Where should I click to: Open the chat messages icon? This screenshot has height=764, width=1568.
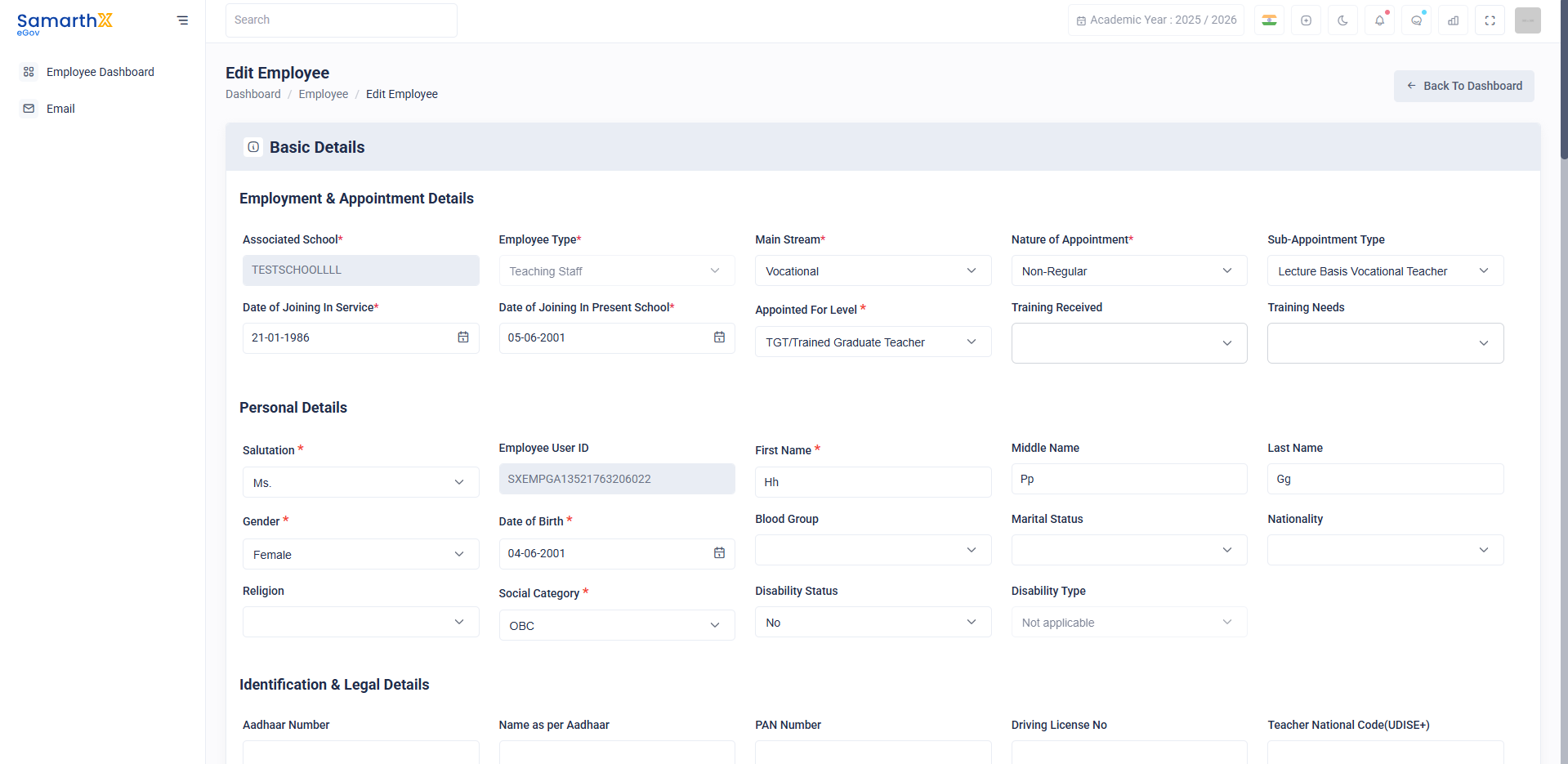click(x=1416, y=20)
